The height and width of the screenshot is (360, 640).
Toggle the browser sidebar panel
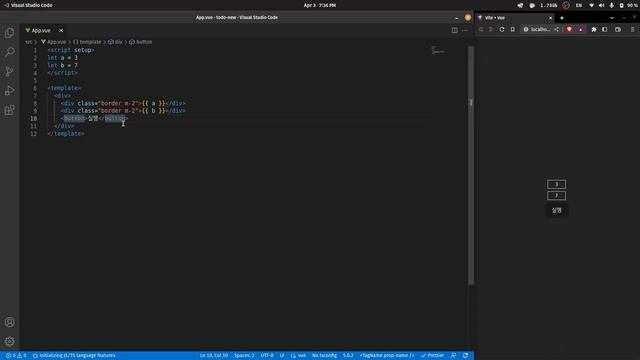[x=604, y=29]
